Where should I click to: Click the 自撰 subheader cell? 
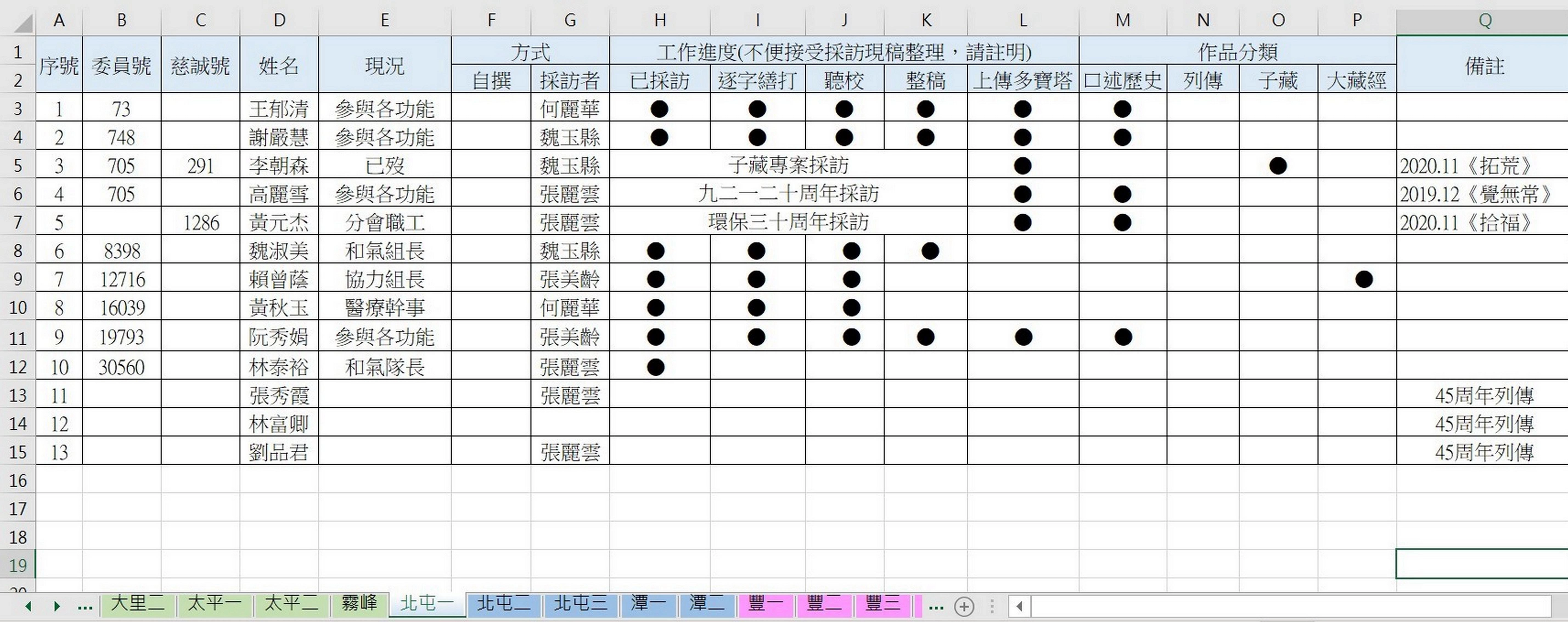tap(491, 80)
